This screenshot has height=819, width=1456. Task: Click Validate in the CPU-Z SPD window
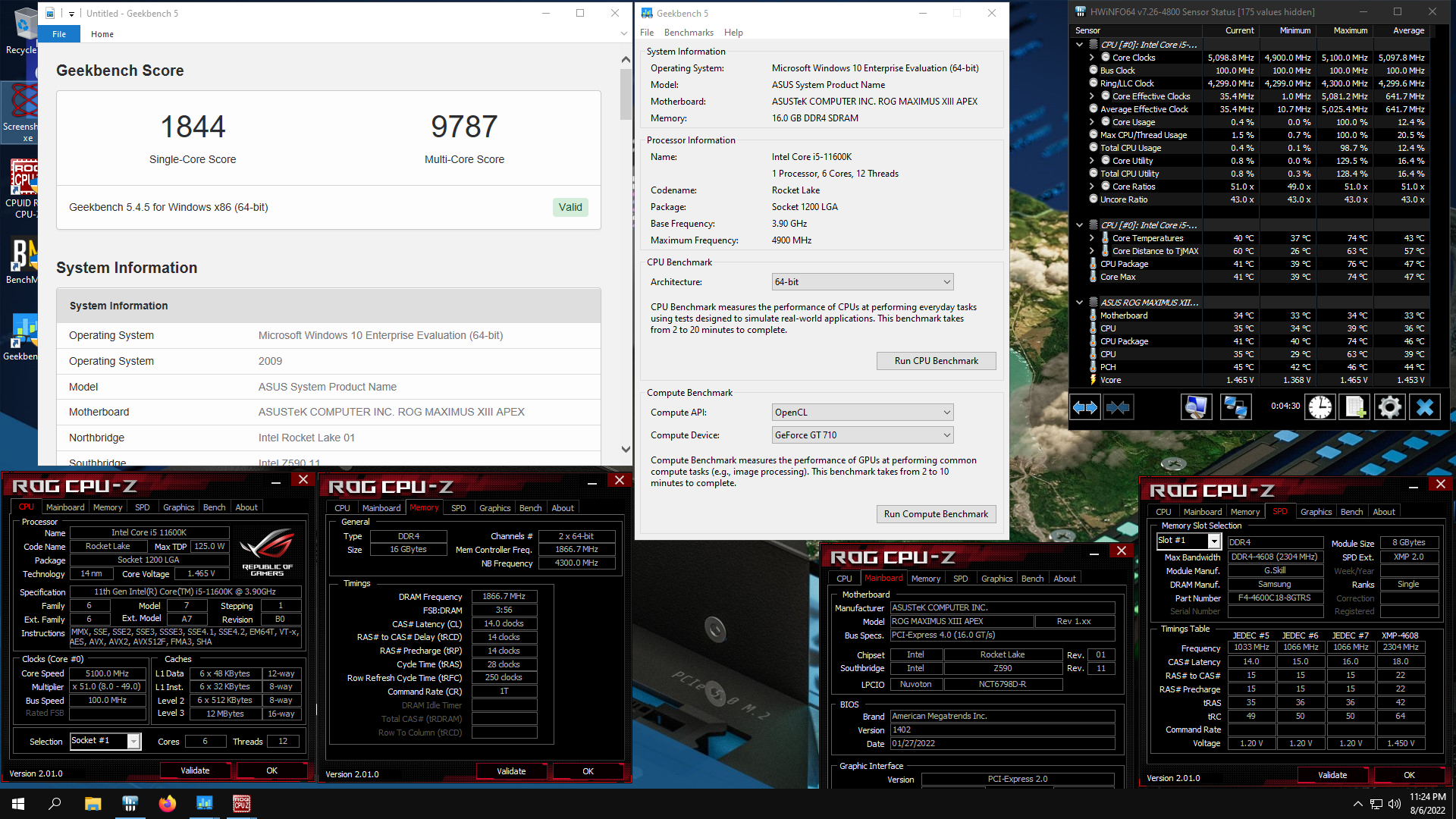[1332, 775]
